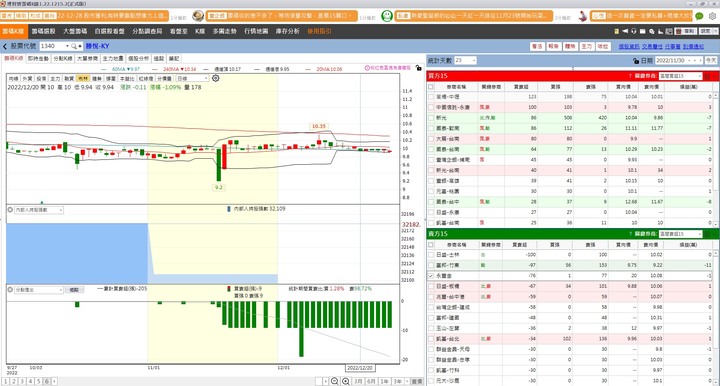Screen dimensions: 720x386
Task: Open chart settings gear next to 日線
Action: [215, 78]
